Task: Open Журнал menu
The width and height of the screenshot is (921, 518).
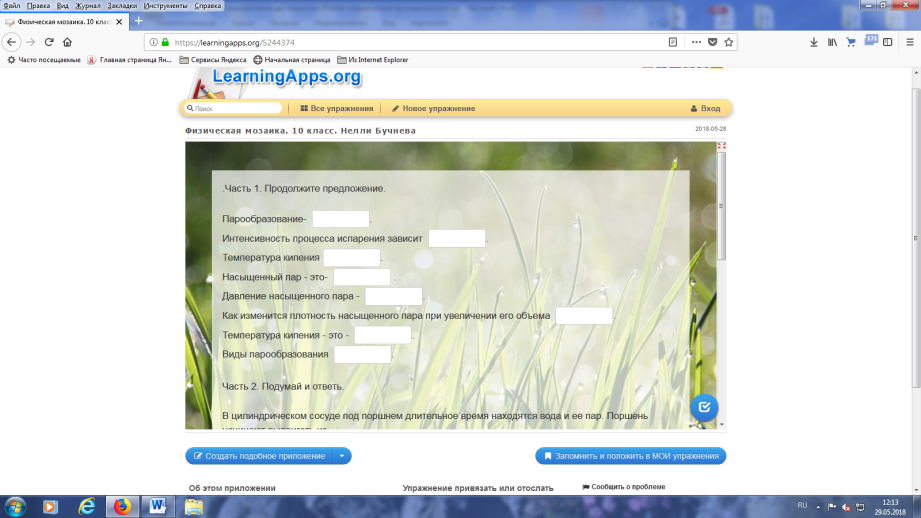Action: pos(88,5)
